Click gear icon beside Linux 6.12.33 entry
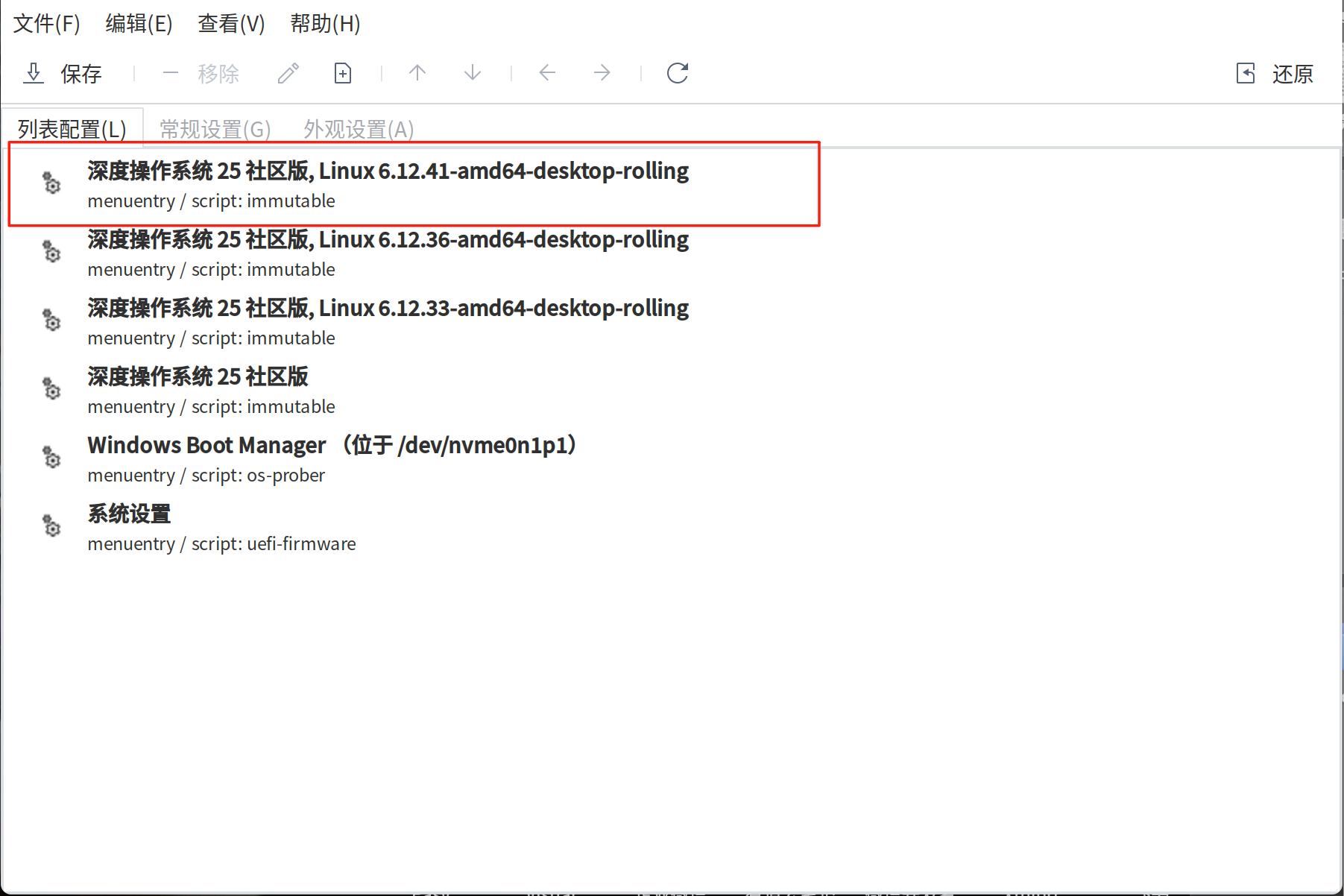Screen dimensions: 1344x896 [x=51, y=320]
